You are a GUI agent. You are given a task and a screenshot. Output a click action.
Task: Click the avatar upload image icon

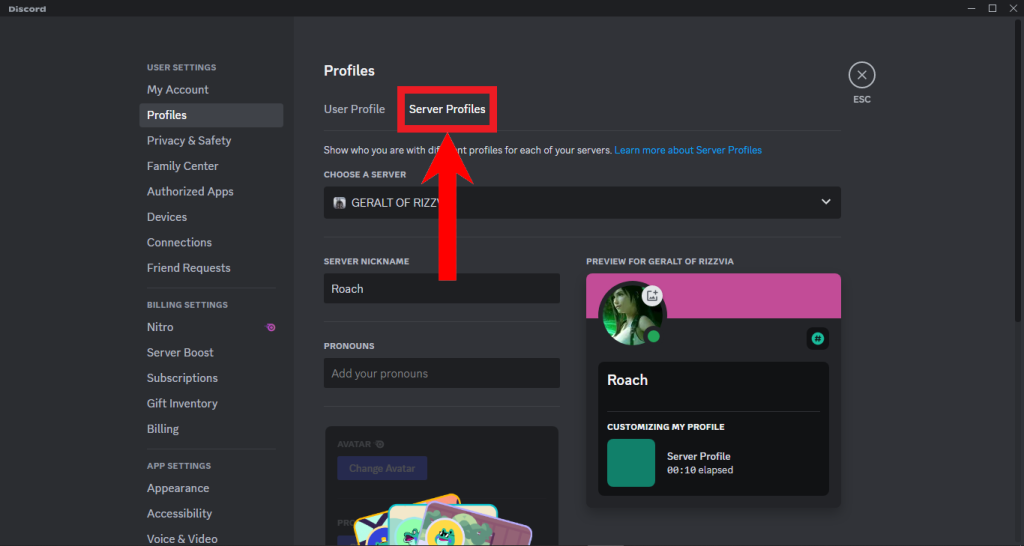(x=652, y=296)
